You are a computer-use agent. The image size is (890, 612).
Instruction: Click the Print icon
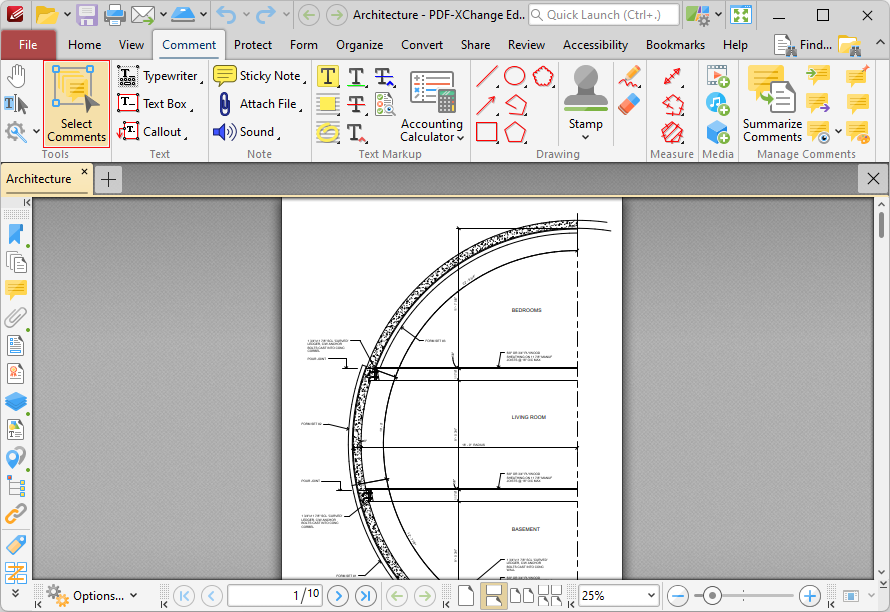[115, 15]
